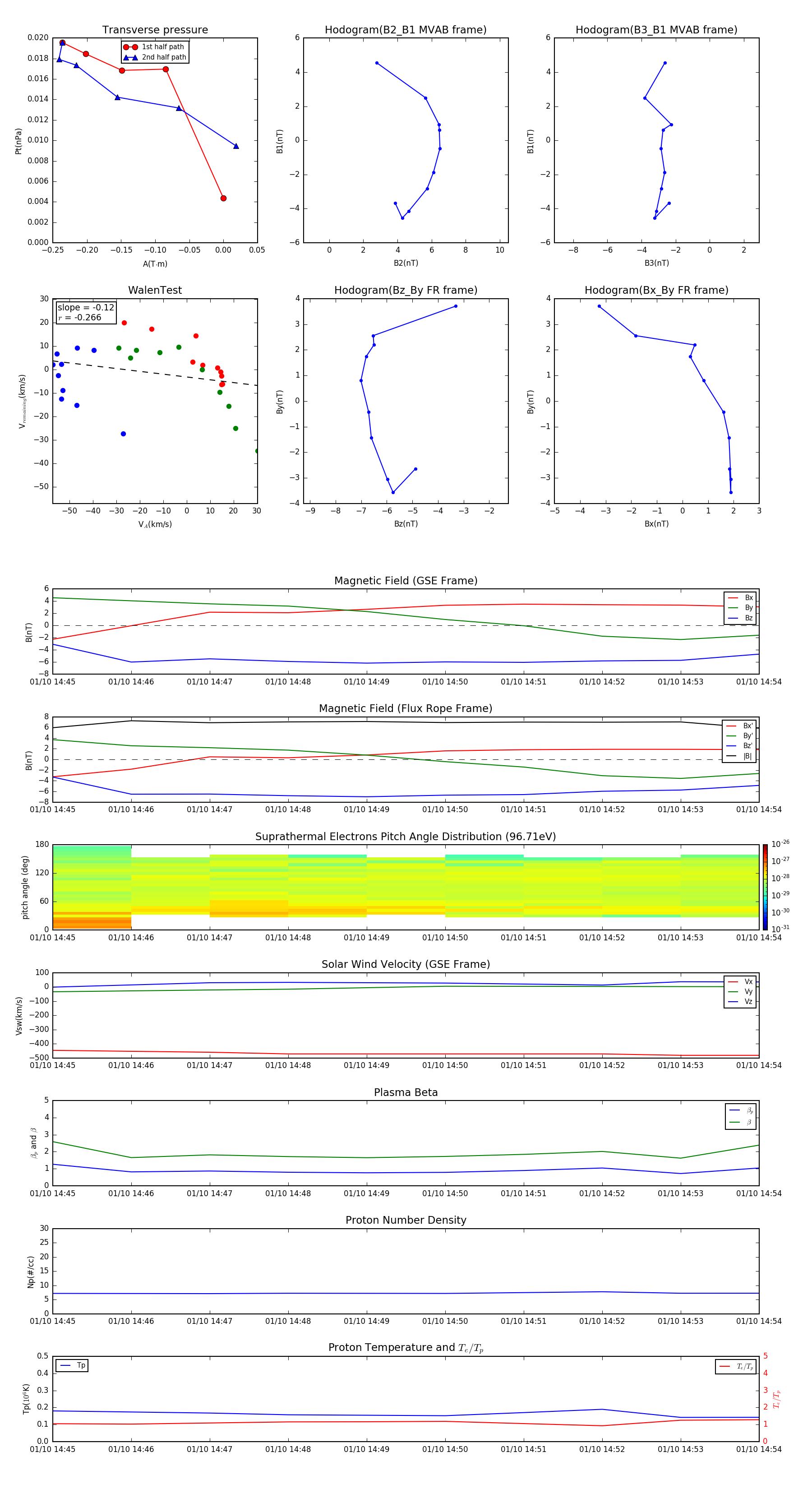Image resolution: width=812 pixels, height=1489 pixels.
Task: Click the rightmost blue triangle in Transverse pressure plot
Action: point(236,146)
